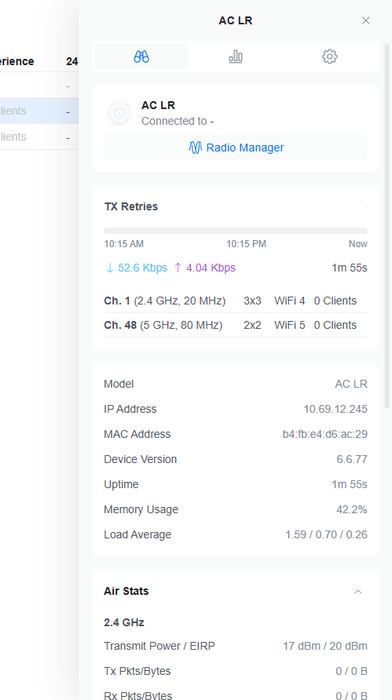The width and height of the screenshot is (392, 700).
Task: Click WiFi 4 label in Ch. 1 row
Action: coord(289,301)
